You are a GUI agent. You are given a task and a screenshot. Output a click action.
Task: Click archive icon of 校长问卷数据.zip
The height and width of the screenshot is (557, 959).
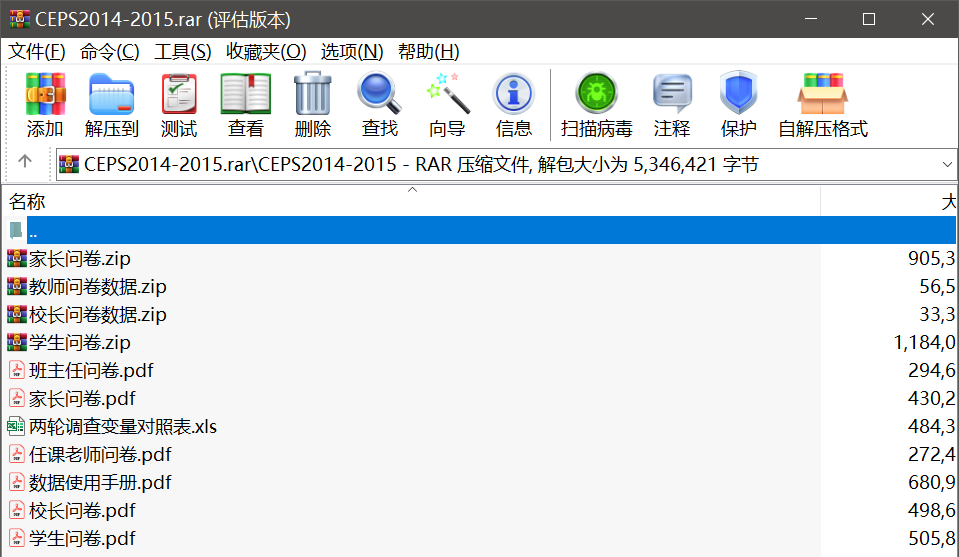tap(17, 314)
